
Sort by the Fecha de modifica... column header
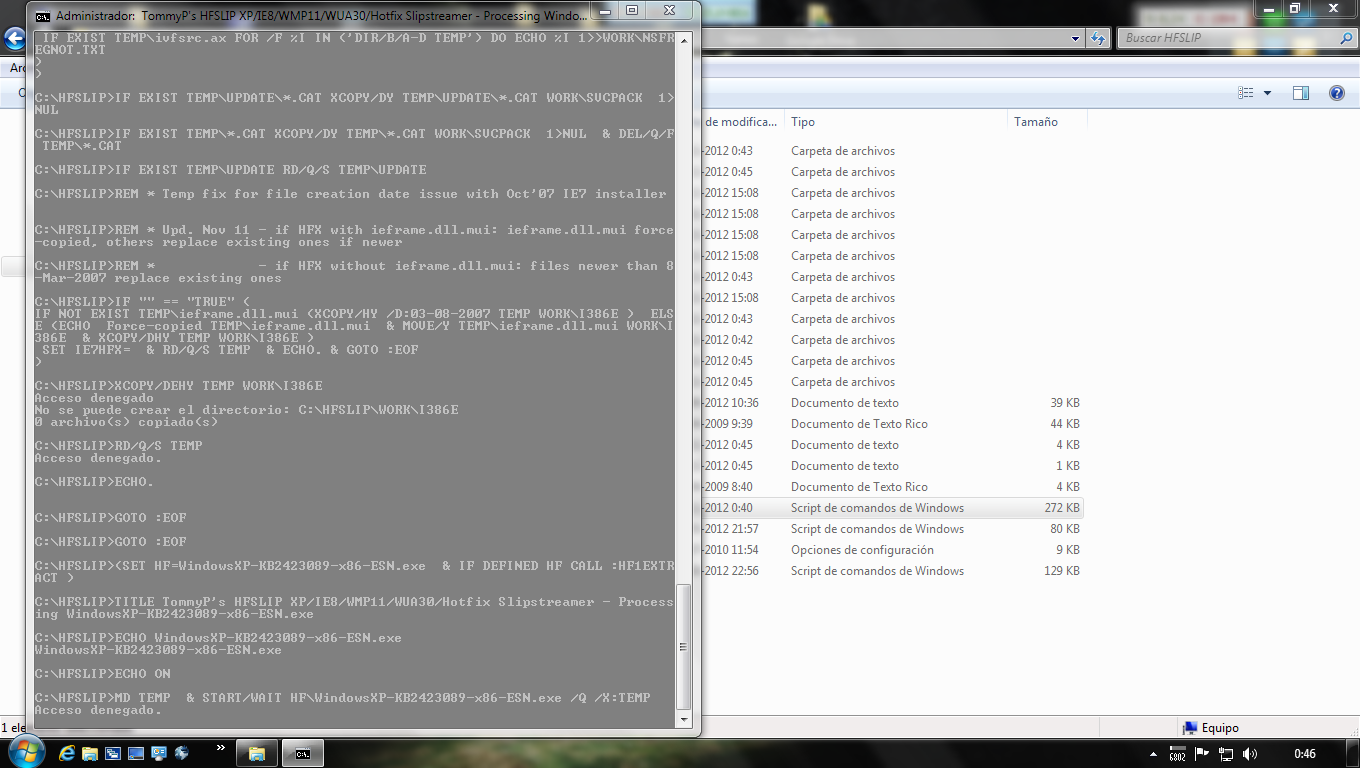coord(742,122)
